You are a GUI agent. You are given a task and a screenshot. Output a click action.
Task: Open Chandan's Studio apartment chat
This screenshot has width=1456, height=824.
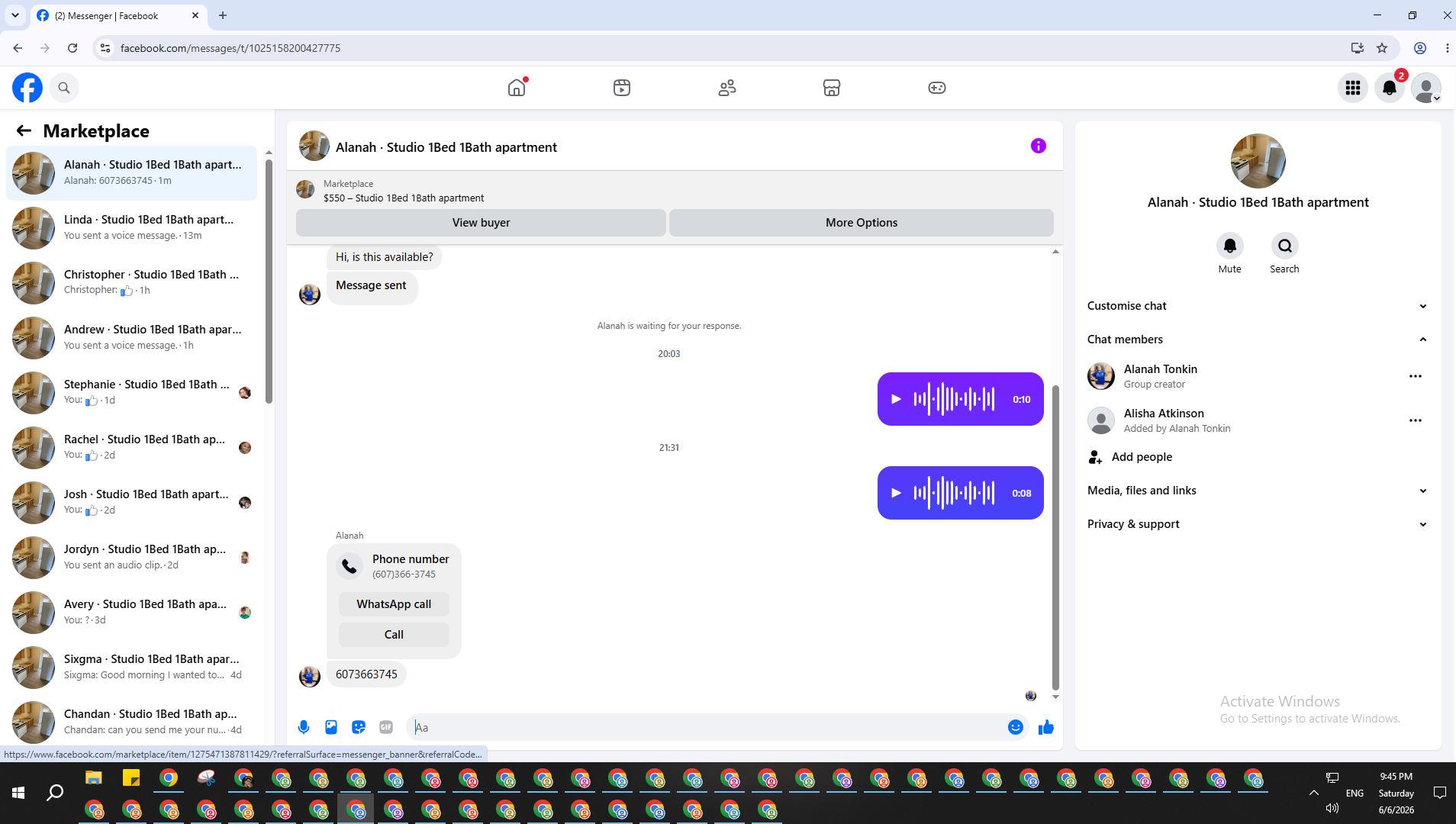point(132,722)
